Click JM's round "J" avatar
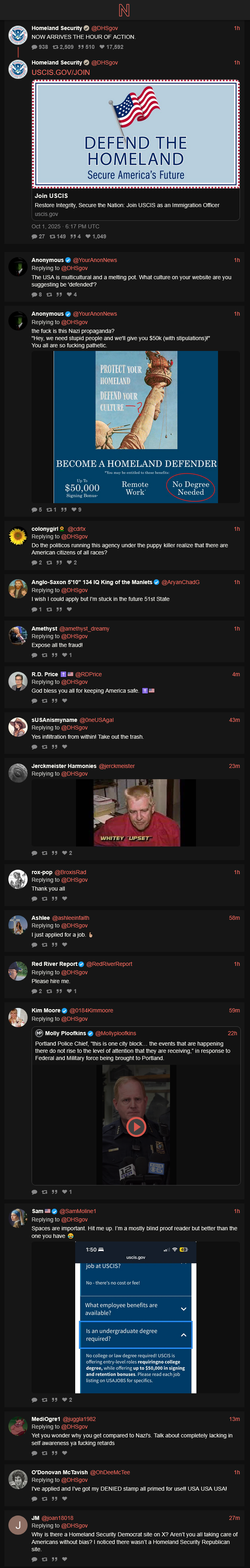The image size is (250, 1568). click(18, 1525)
